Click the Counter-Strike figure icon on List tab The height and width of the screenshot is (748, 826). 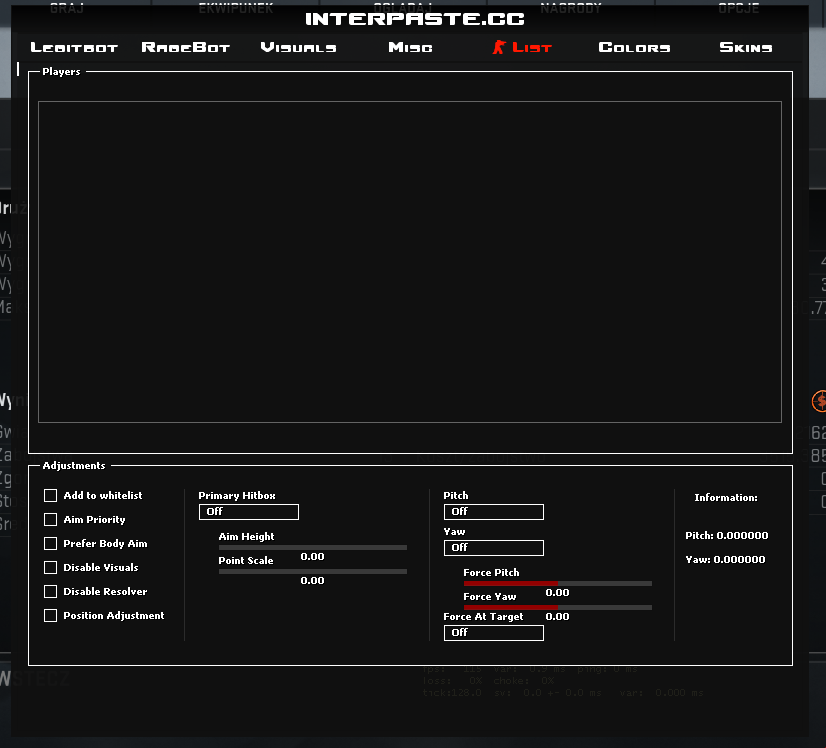coord(499,47)
